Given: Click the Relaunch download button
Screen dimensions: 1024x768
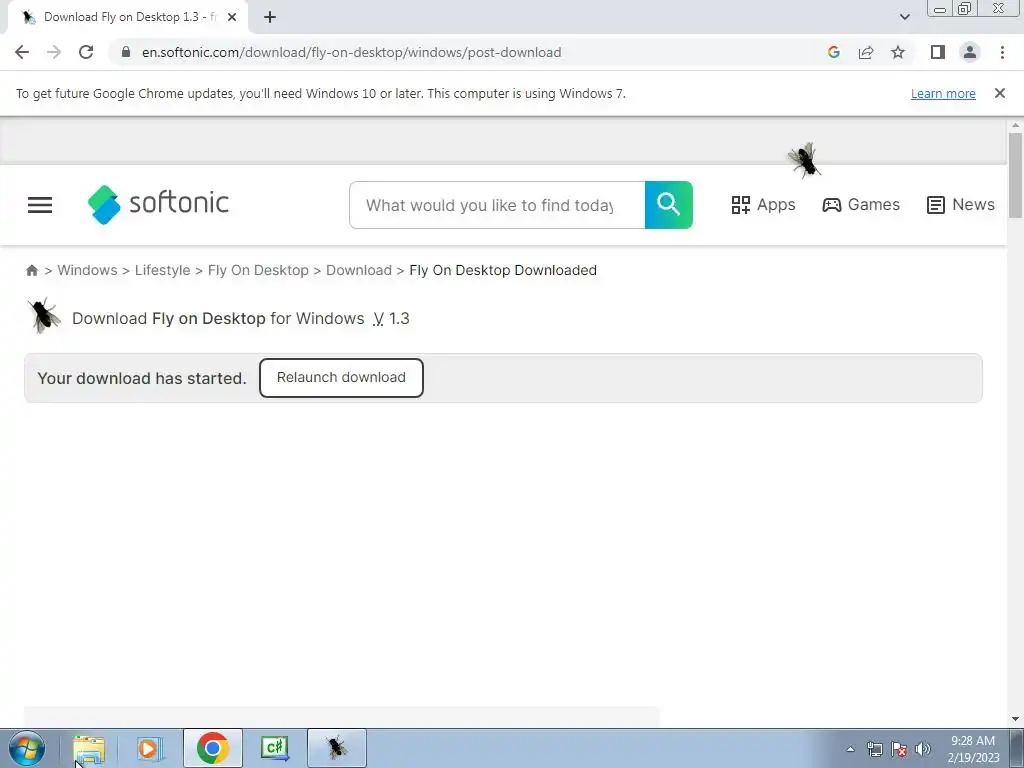Looking at the screenshot, I should [x=341, y=377].
